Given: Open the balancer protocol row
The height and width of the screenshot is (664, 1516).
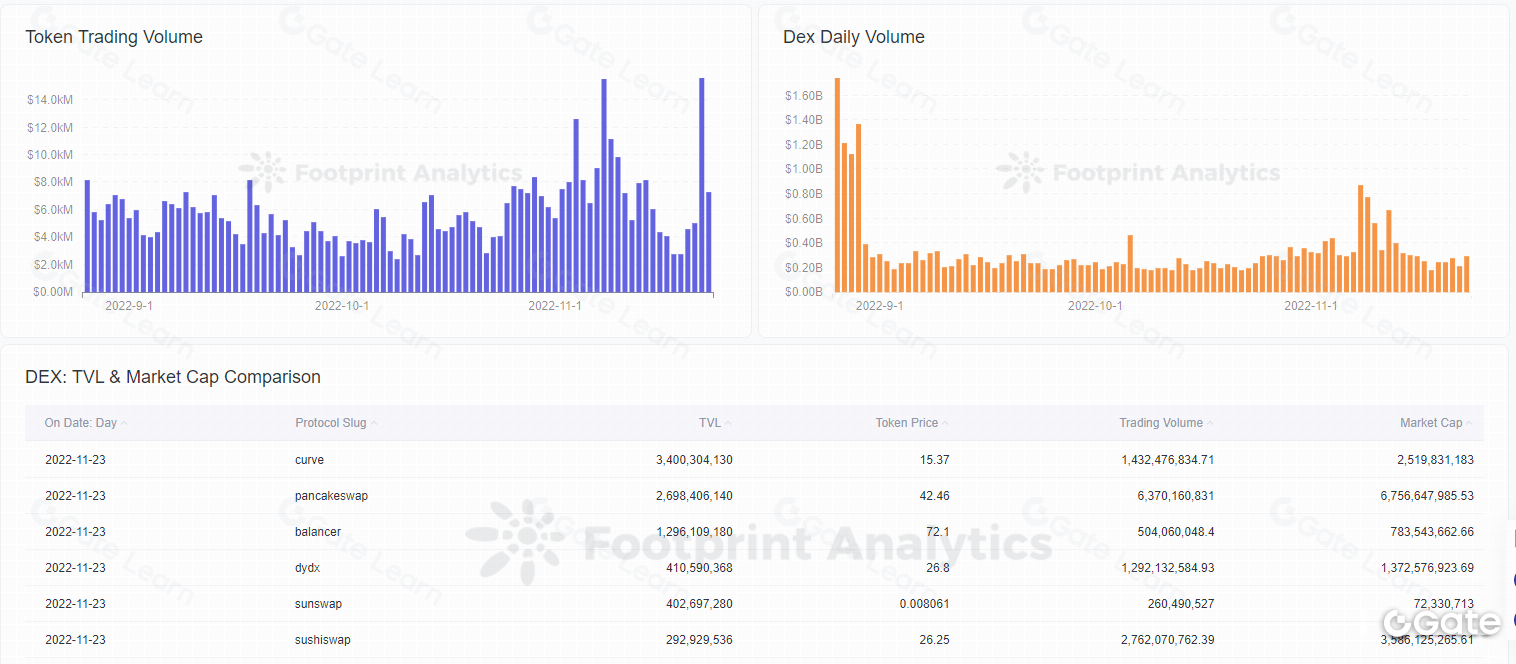Looking at the screenshot, I should (x=318, y=532).
